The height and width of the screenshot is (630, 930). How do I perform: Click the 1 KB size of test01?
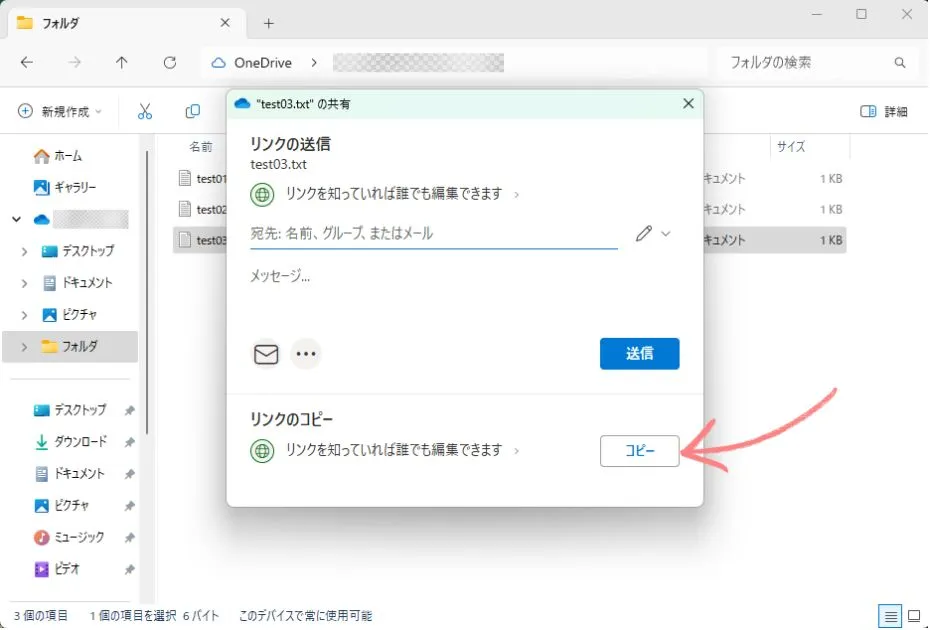830,179
